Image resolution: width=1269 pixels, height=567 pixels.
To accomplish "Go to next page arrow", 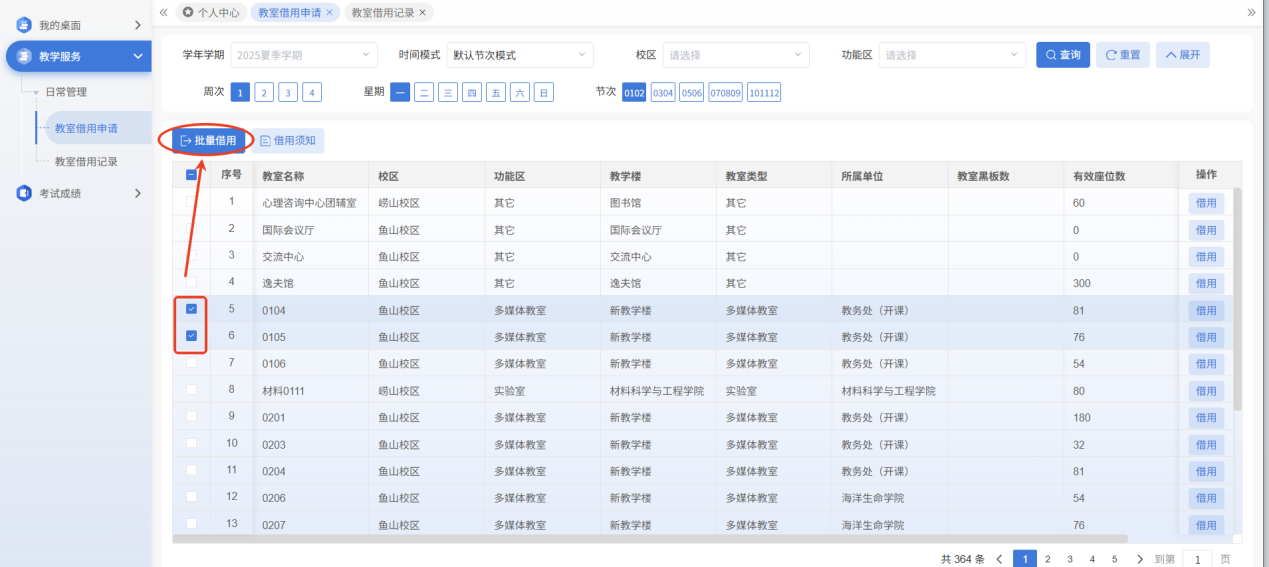I will [1140, 559].
